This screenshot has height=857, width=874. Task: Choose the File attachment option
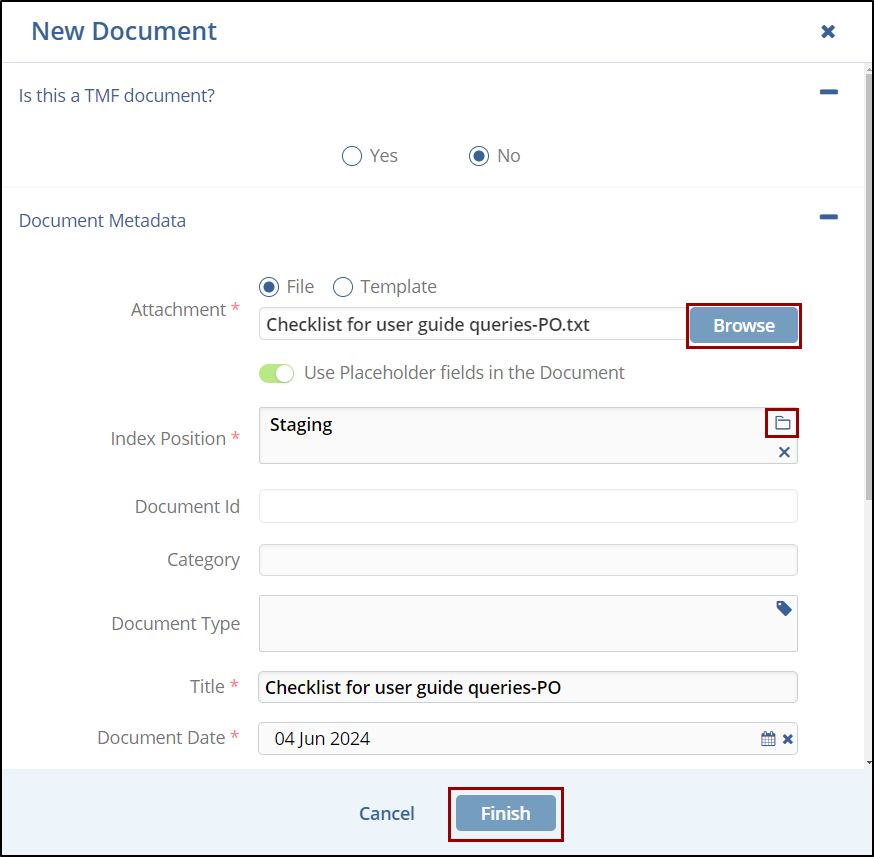pyautogui.click(x=269, y=287)
